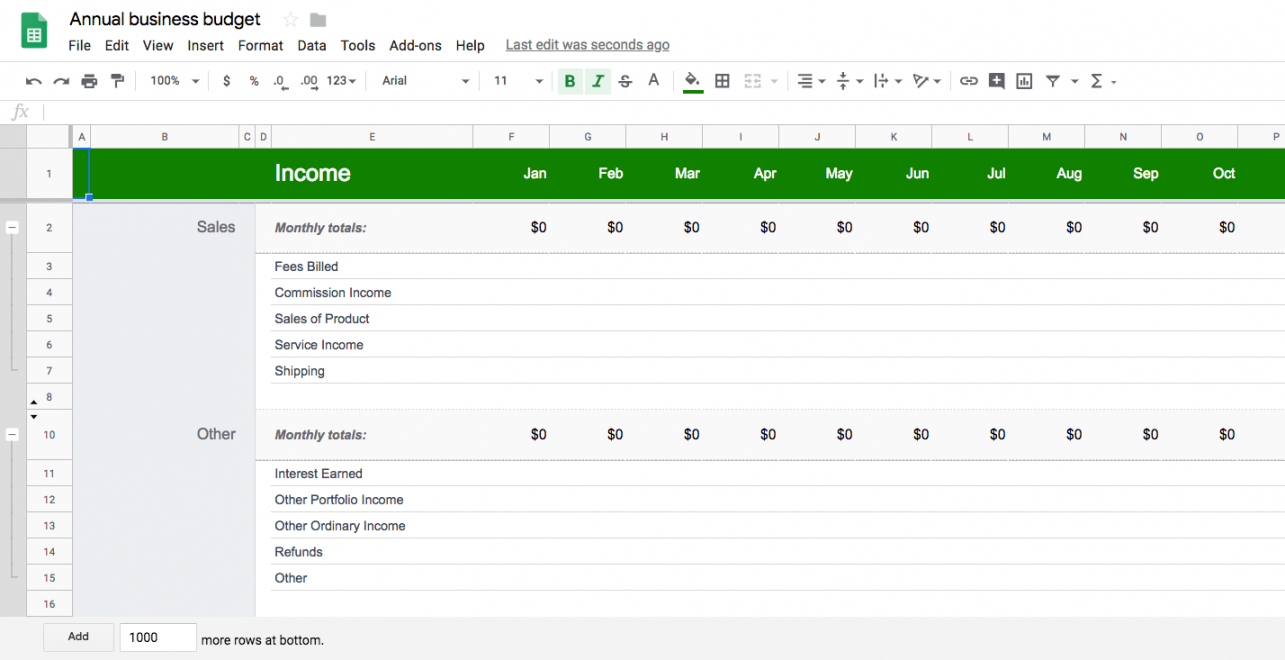1285x660 pixels.
Task: Open the borders tool
Action: [722, 81]
